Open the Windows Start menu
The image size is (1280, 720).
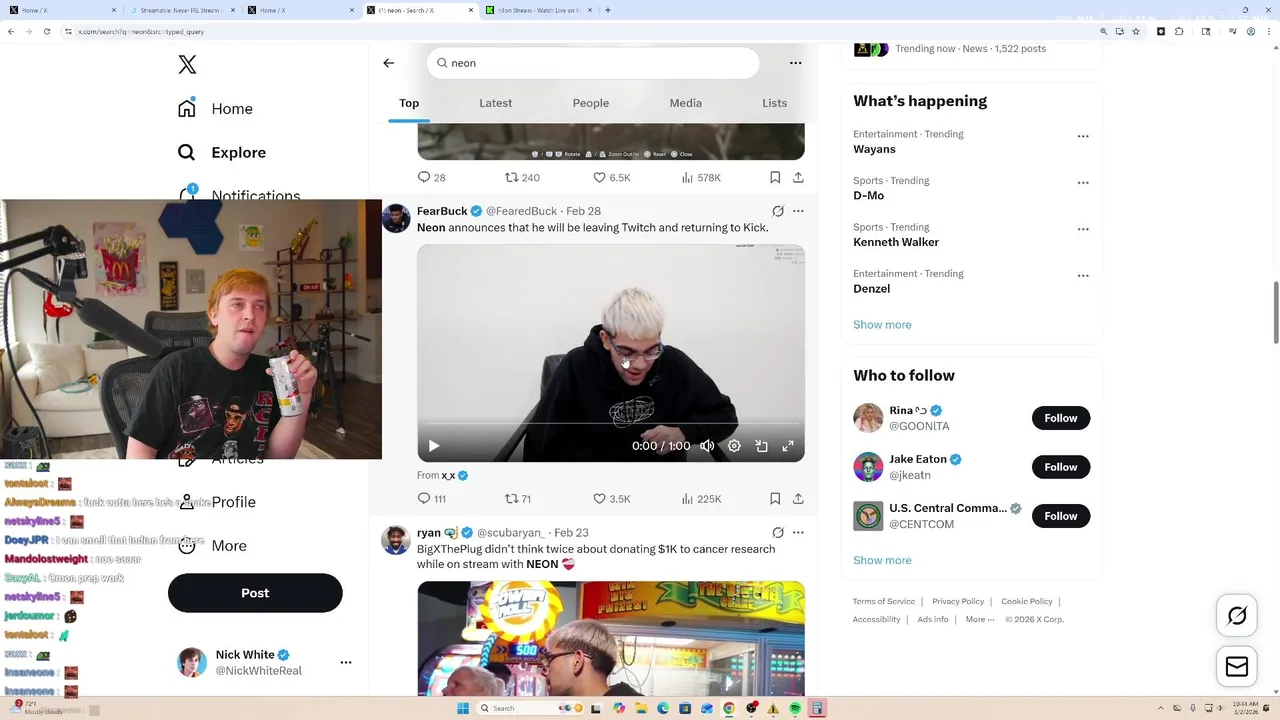pyautogui.click(x=463, y=708)
